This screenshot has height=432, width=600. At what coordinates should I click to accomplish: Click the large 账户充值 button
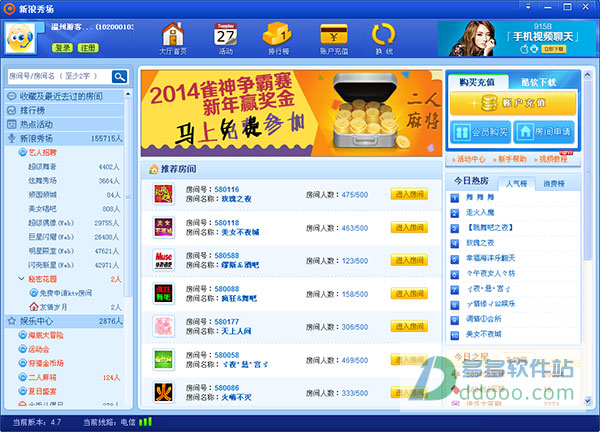(513, 103)
